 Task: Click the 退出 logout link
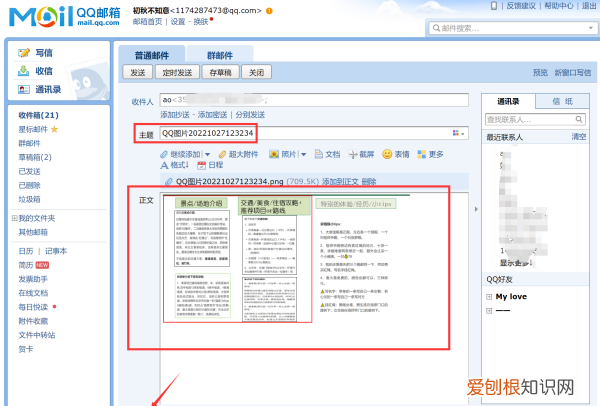pyautogui.click(x=589, y=5)
